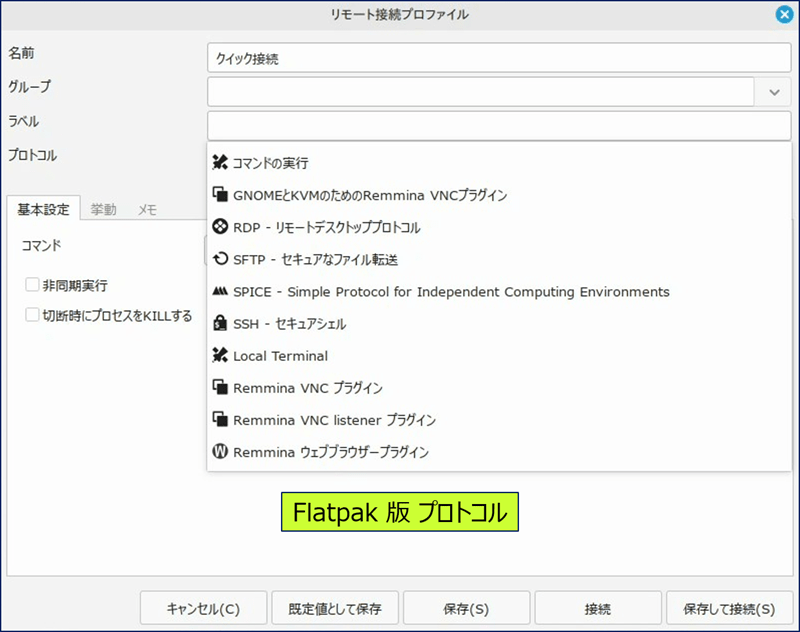The width and height of the screenshot is (800, 632).
Task: Click the Local Terminal icon
Action: coord(220,355)
